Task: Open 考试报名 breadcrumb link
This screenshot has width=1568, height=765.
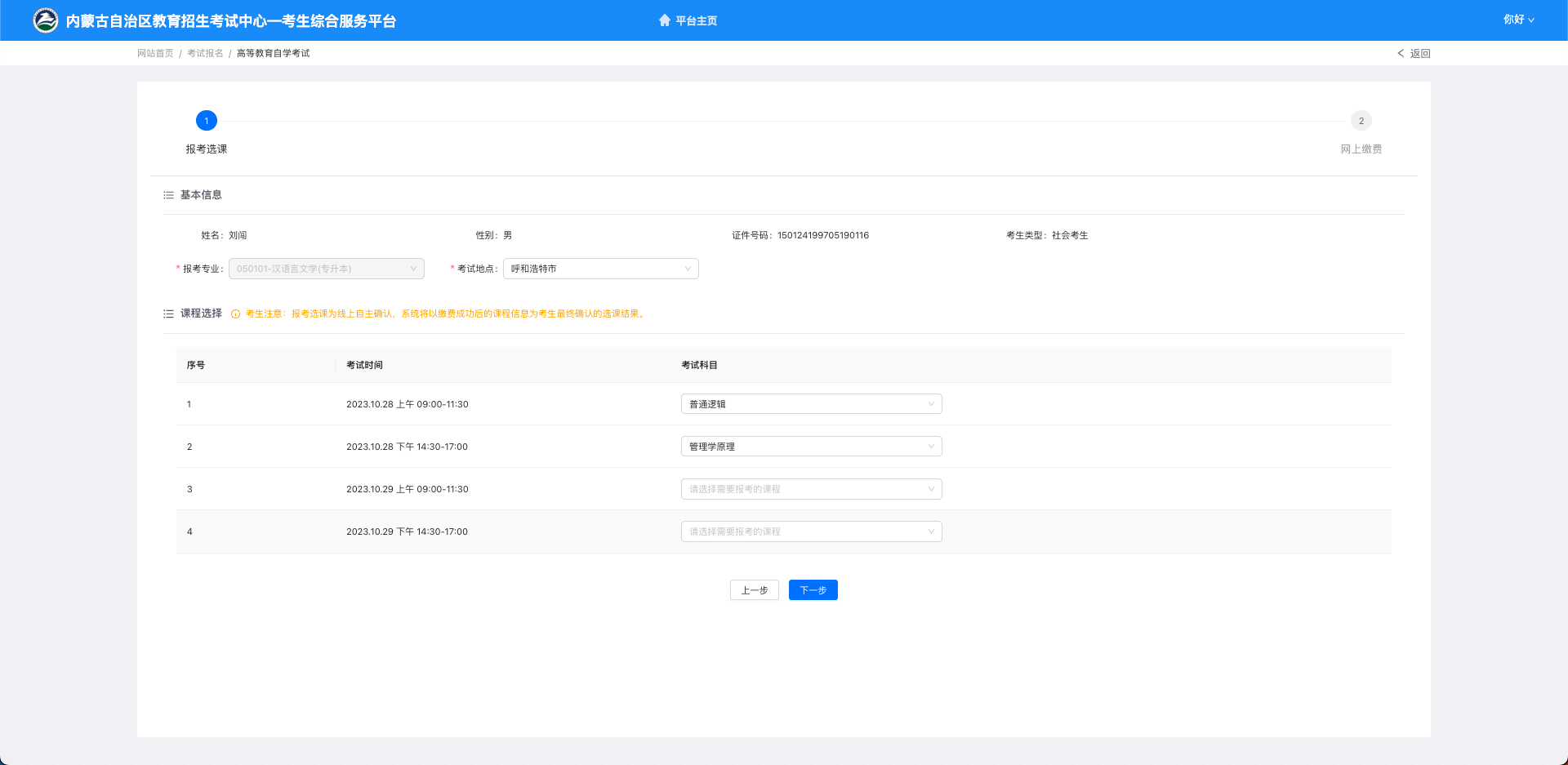Action: point(205,53)
